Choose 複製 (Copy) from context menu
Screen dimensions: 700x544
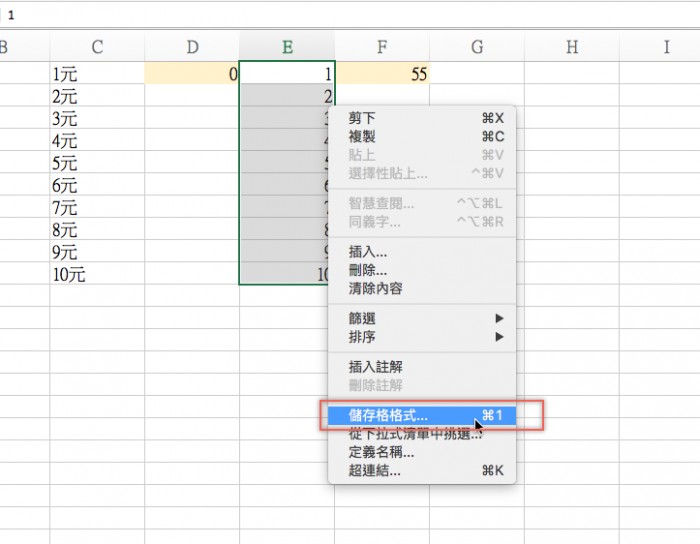coord(422,137)
